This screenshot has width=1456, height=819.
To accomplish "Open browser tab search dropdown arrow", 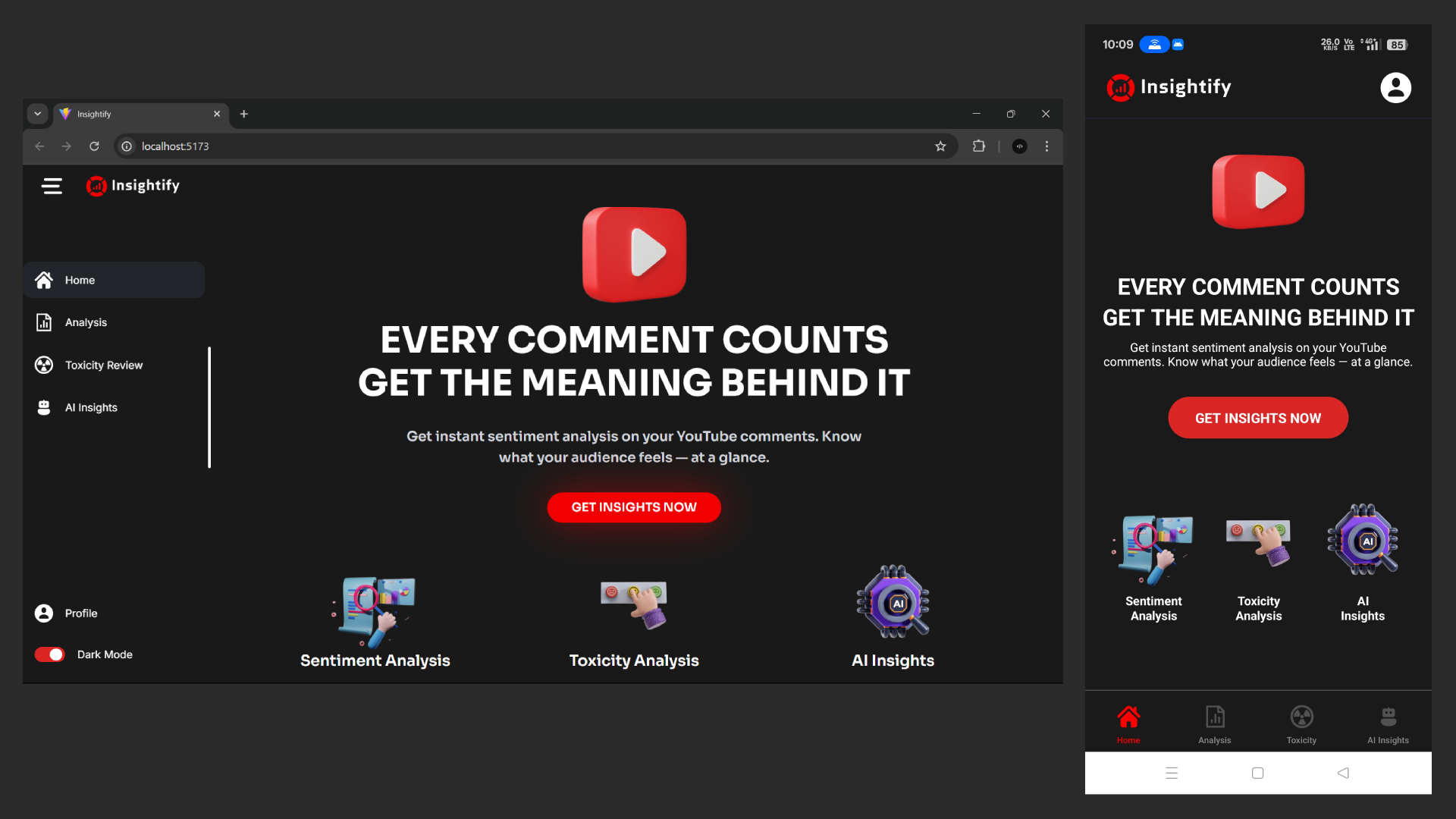I will coord(37,114).
